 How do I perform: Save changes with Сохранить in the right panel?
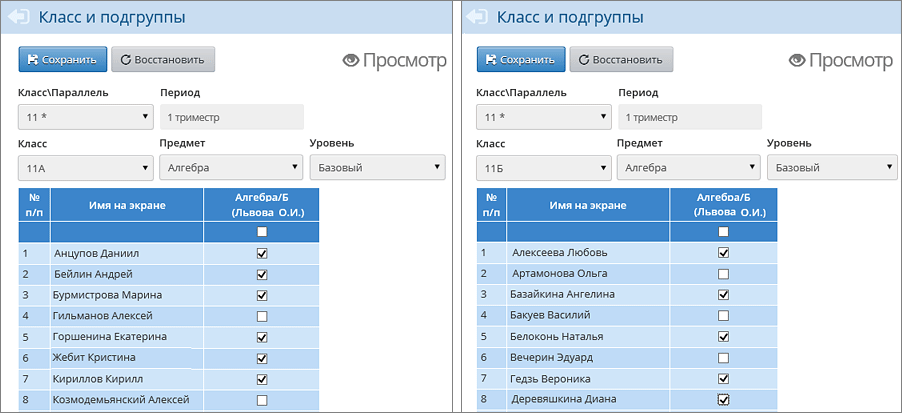(x=521, y=59)
